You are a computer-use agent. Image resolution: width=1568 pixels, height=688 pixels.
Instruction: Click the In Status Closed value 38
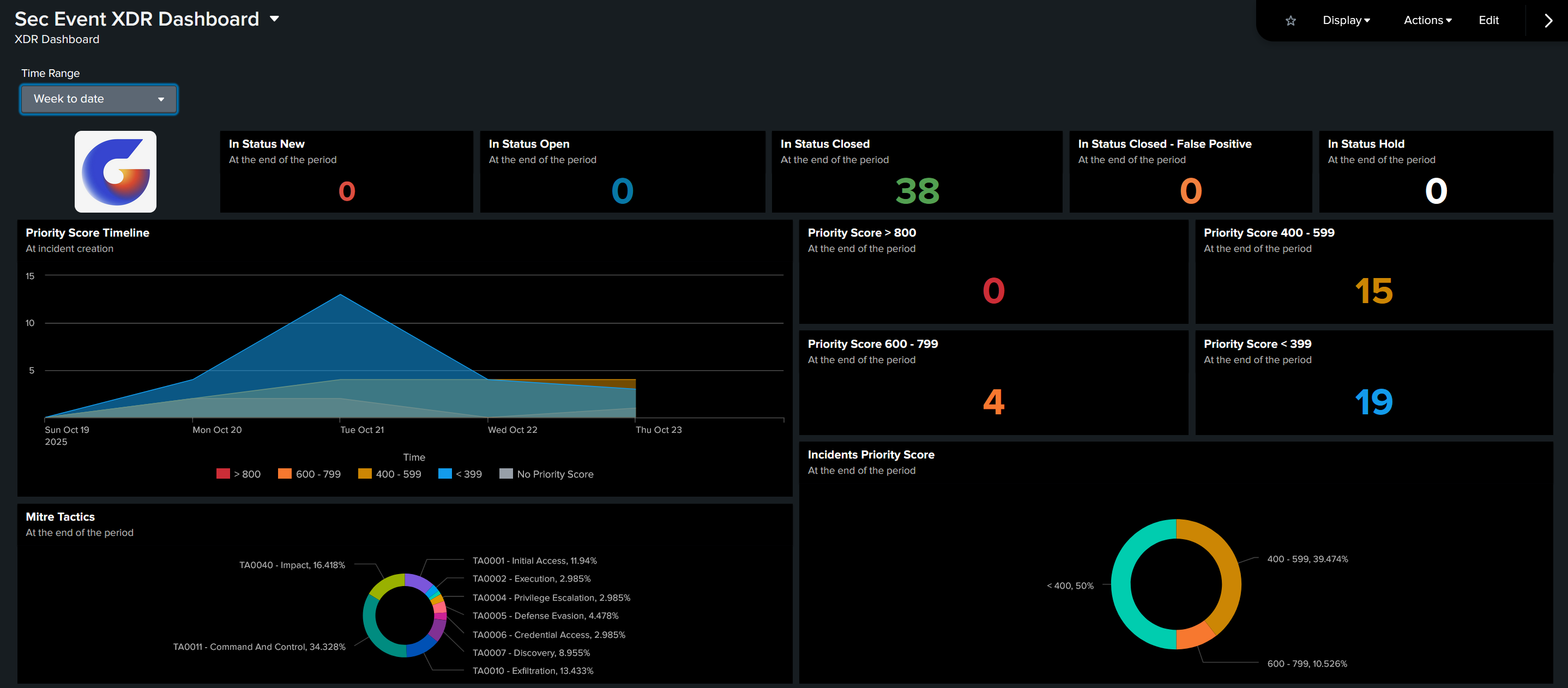tap(916, 191)
